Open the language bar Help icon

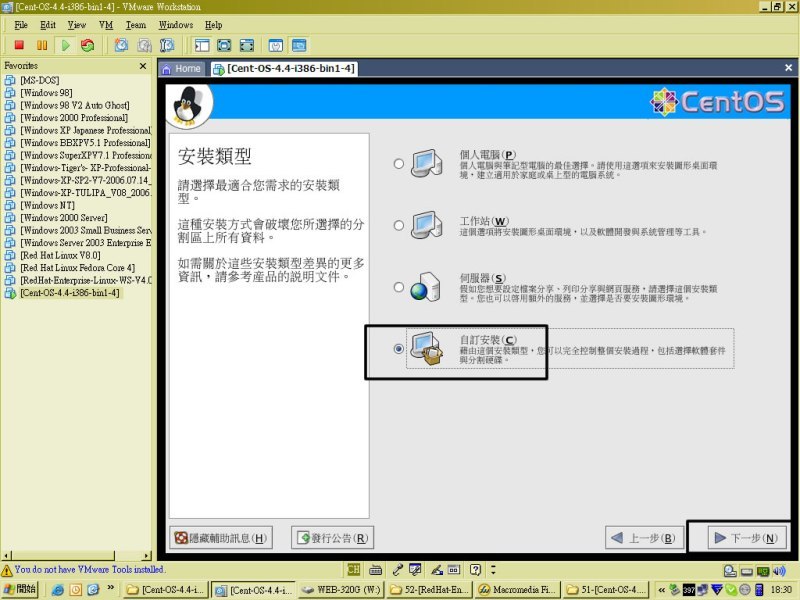click(476, 569)
